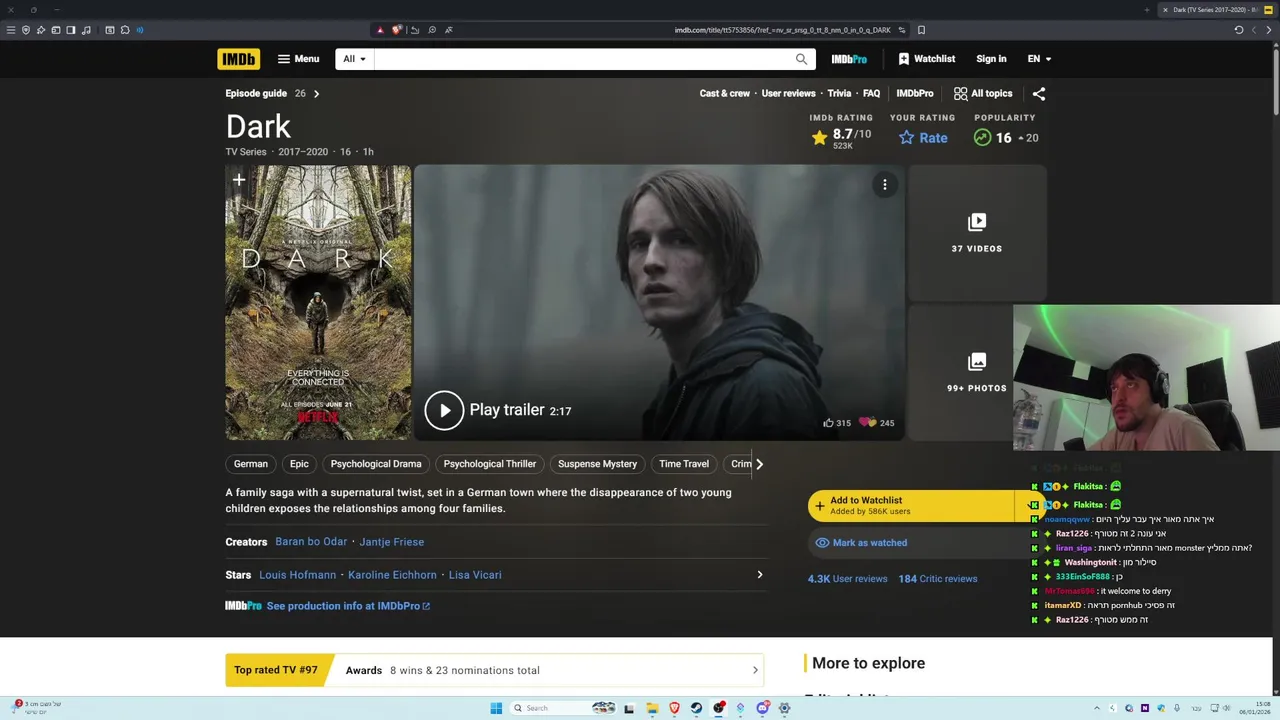Image resolution: width=1280 pixels, height=720 pixels.
Task: Open the IMDbPro link beside FAQ
Action: pos(915,93)
